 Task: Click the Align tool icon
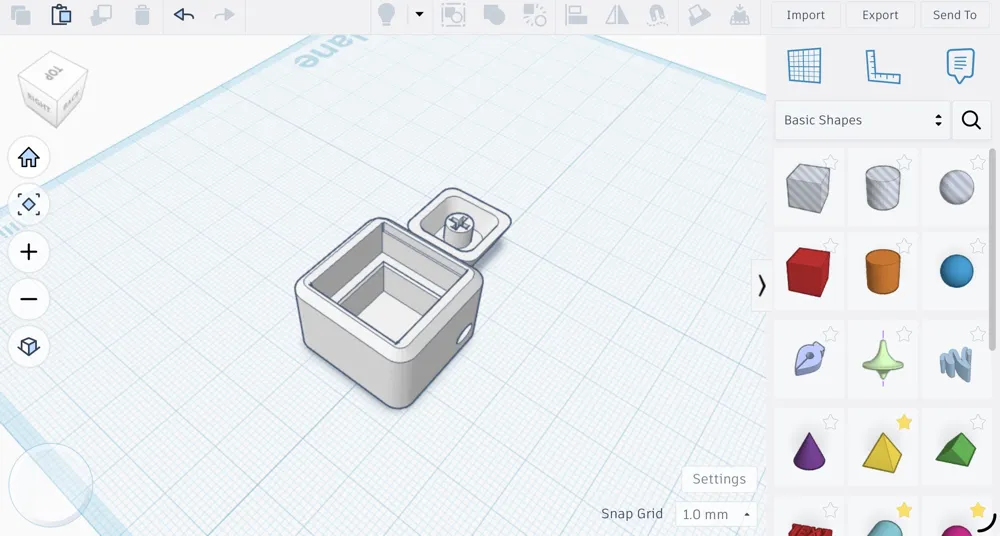click(576, 15)
